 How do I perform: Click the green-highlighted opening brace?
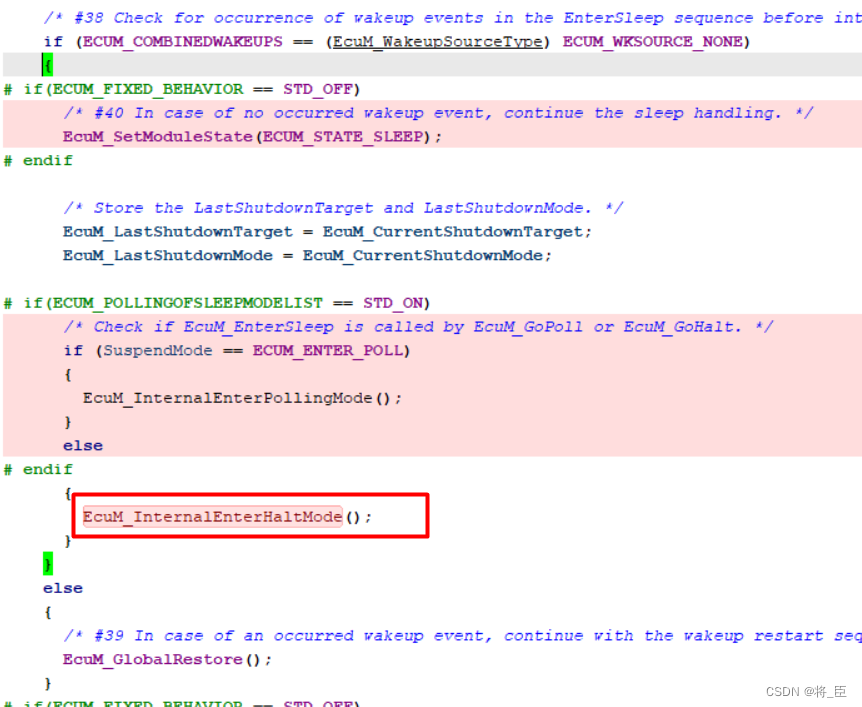click(47, 65)
